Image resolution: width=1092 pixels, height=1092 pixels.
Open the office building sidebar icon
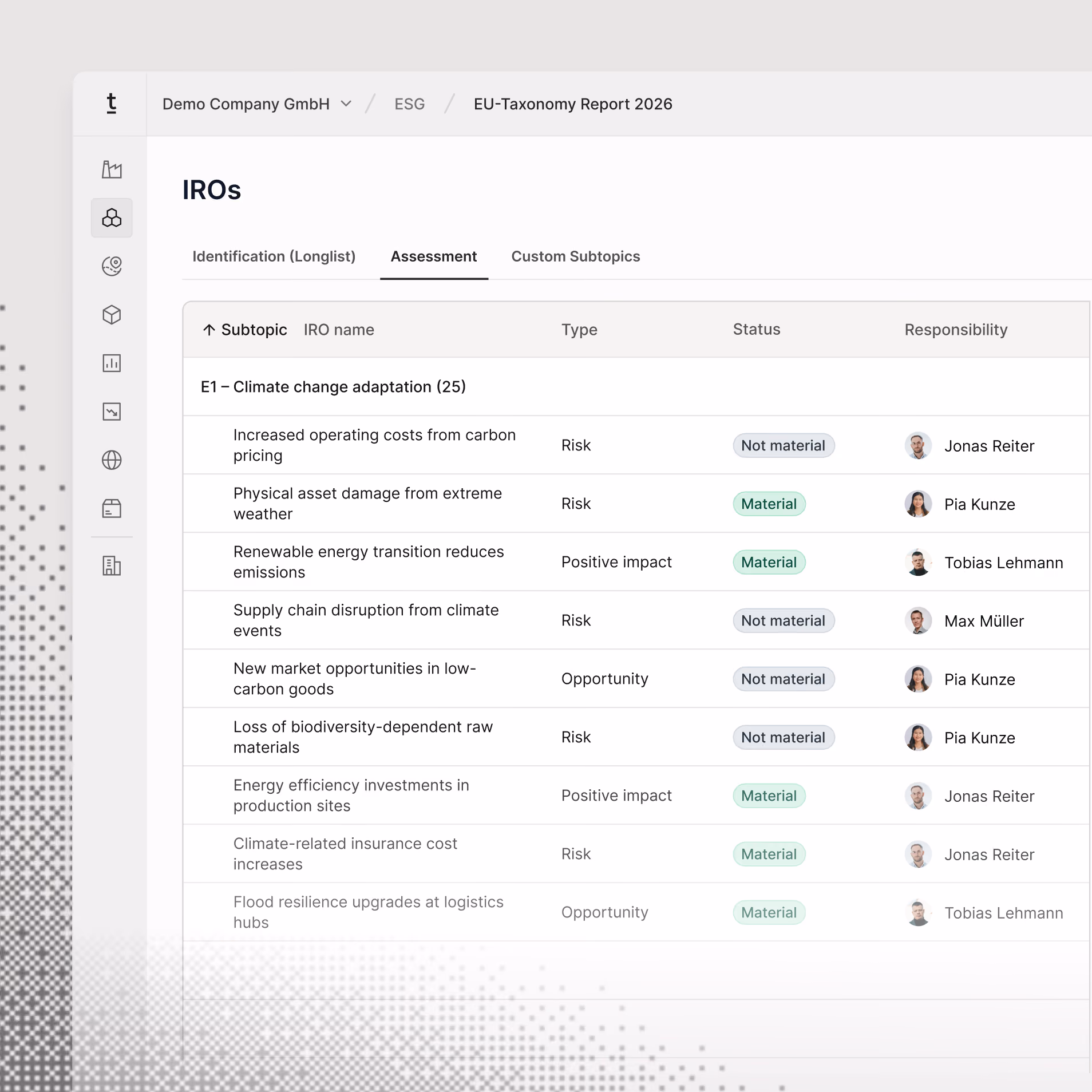112,566
